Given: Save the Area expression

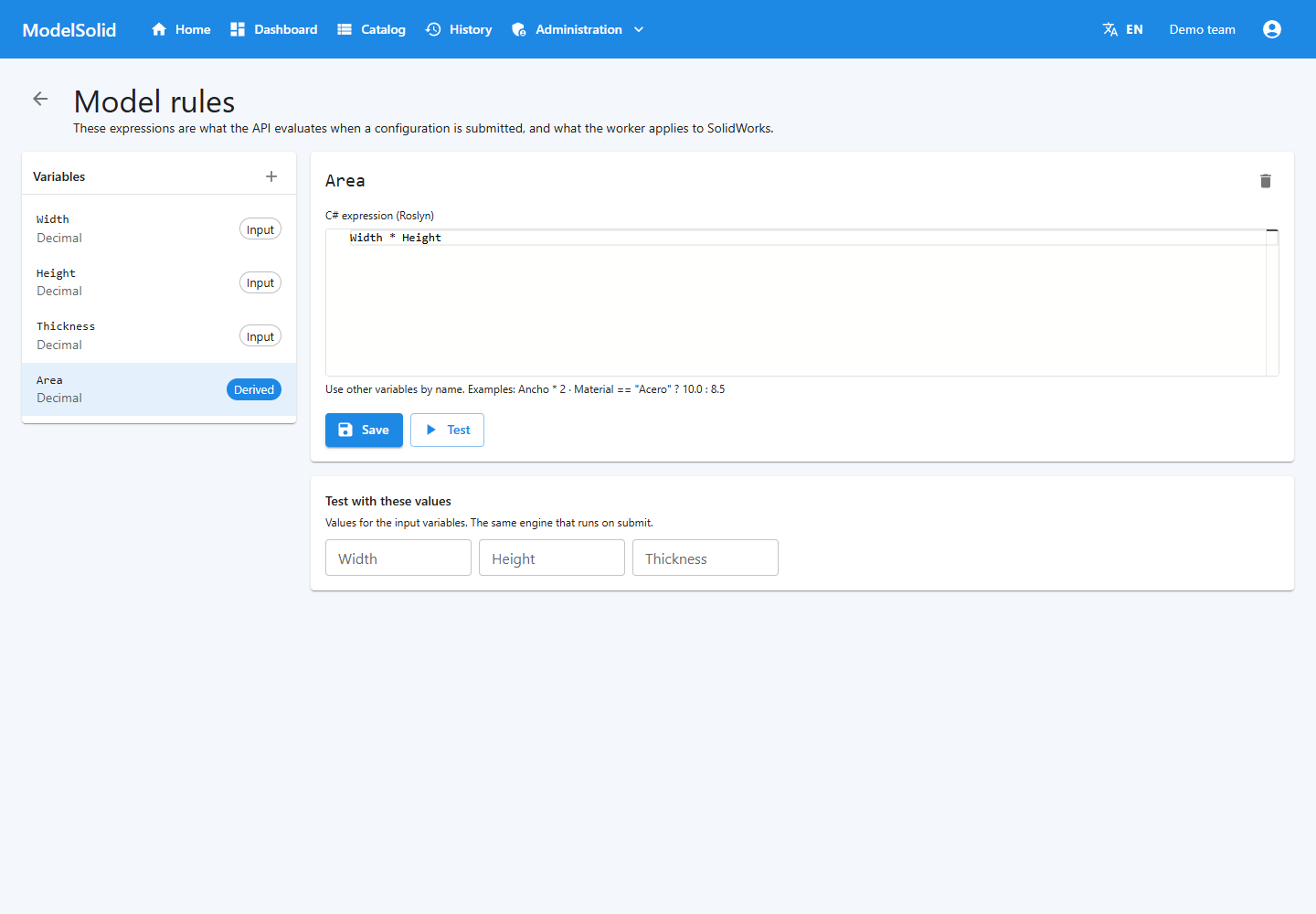Looking at the screenshot, I should coord(364,430).
